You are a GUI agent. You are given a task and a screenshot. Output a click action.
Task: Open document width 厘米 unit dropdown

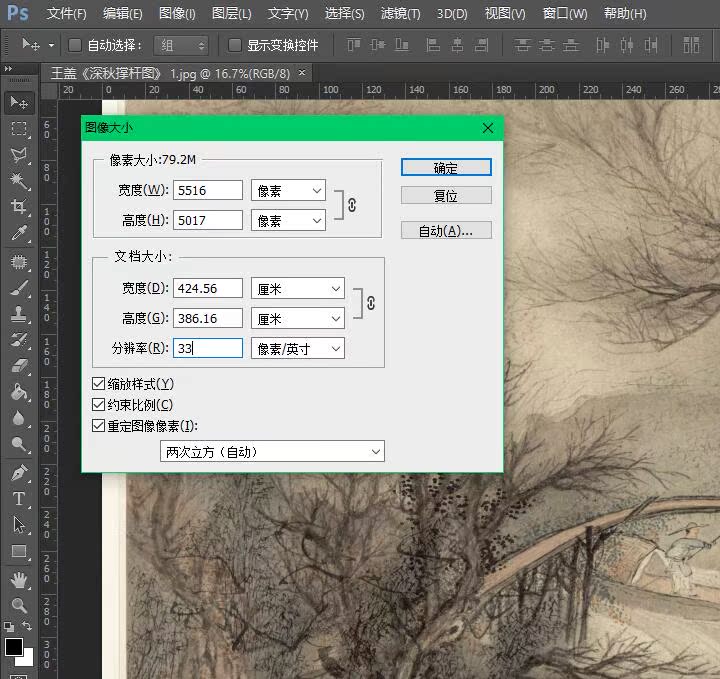click(298, 288)
